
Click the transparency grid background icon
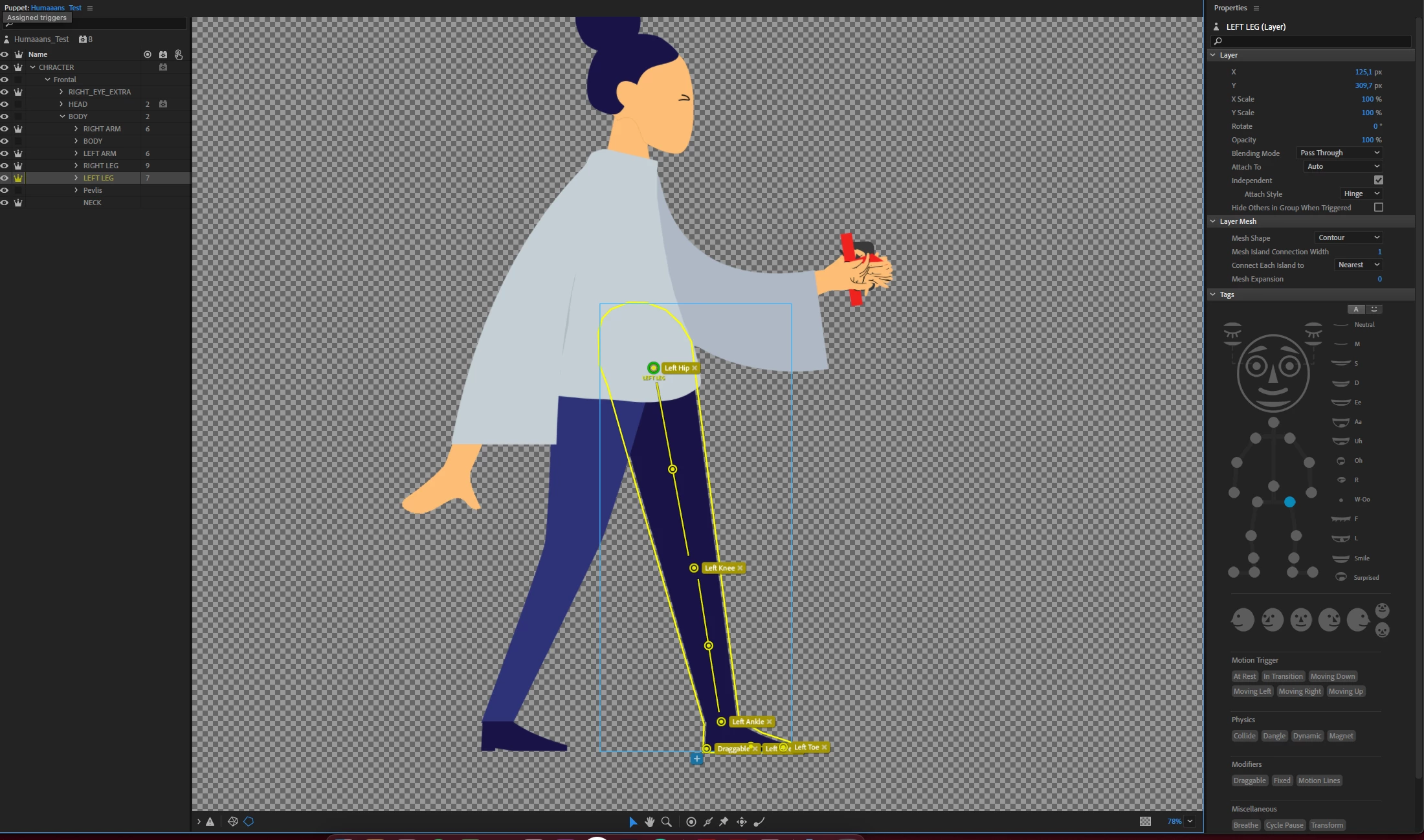(1145, 821)
